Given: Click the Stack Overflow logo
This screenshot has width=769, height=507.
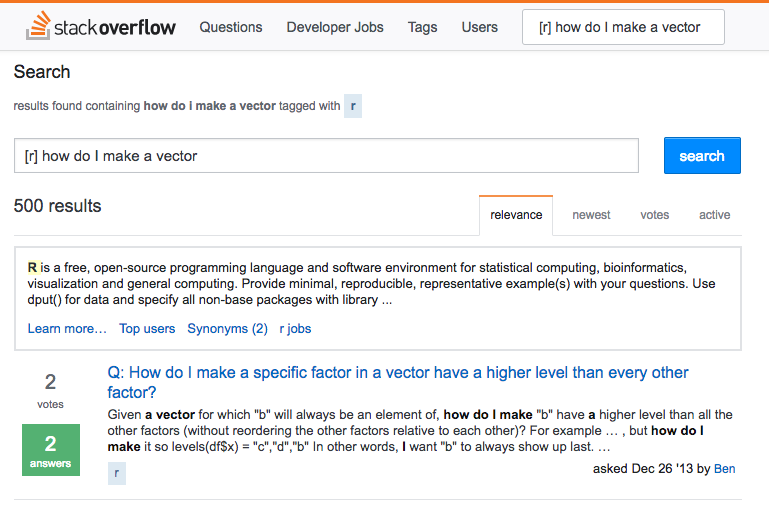Looking at the screenshot, I should point(101,27).
